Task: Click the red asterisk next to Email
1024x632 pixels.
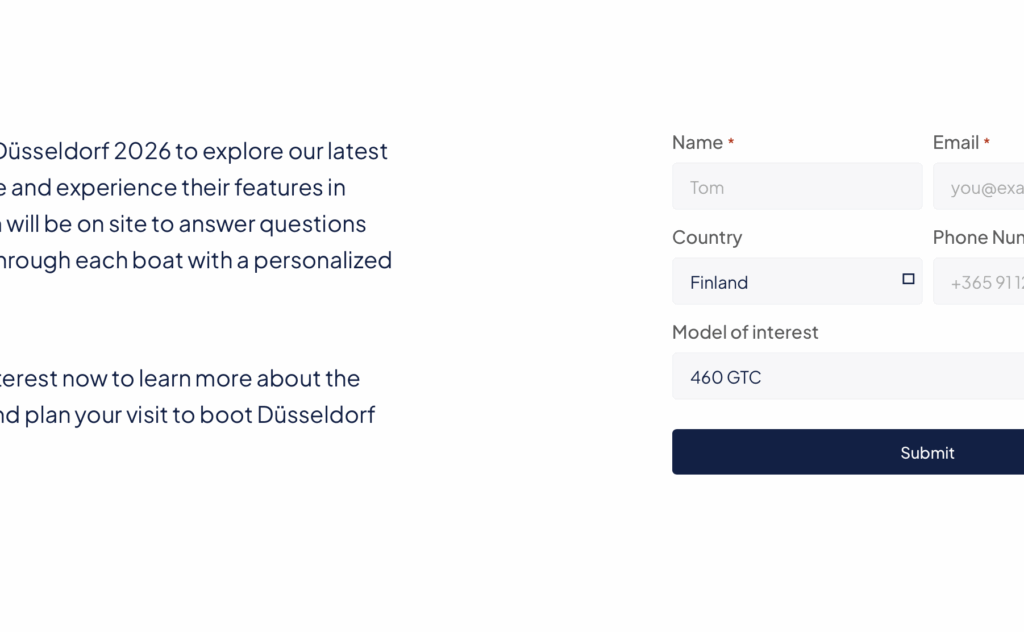Action: [x=987, y=143]
